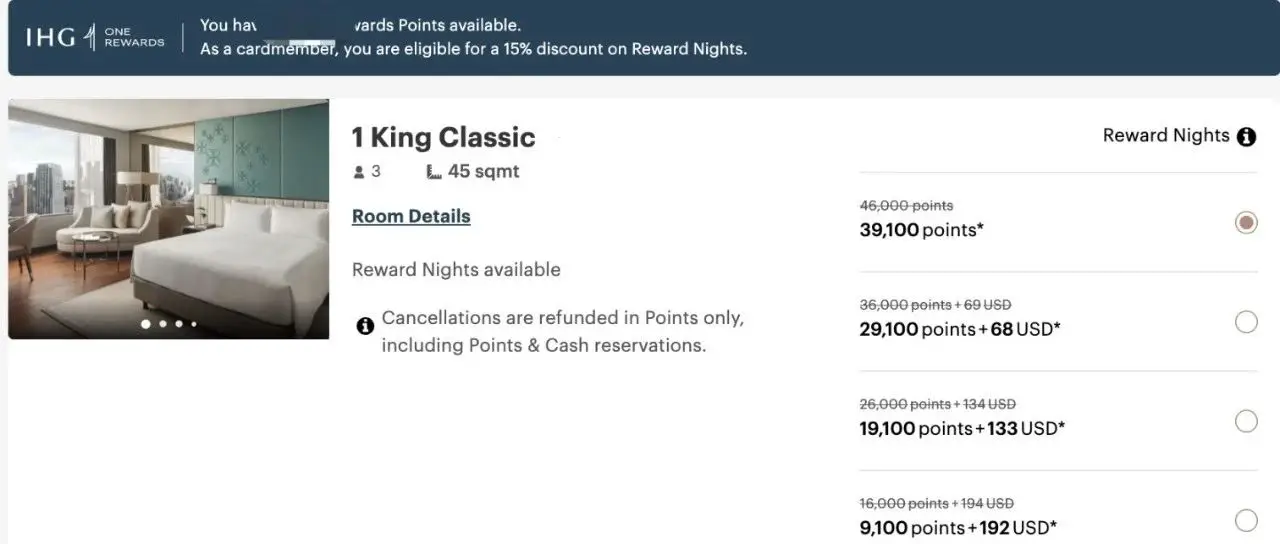The image size is (1280, 544).
Task: Open the Room Details link
Action: click(x=411, y=216)
